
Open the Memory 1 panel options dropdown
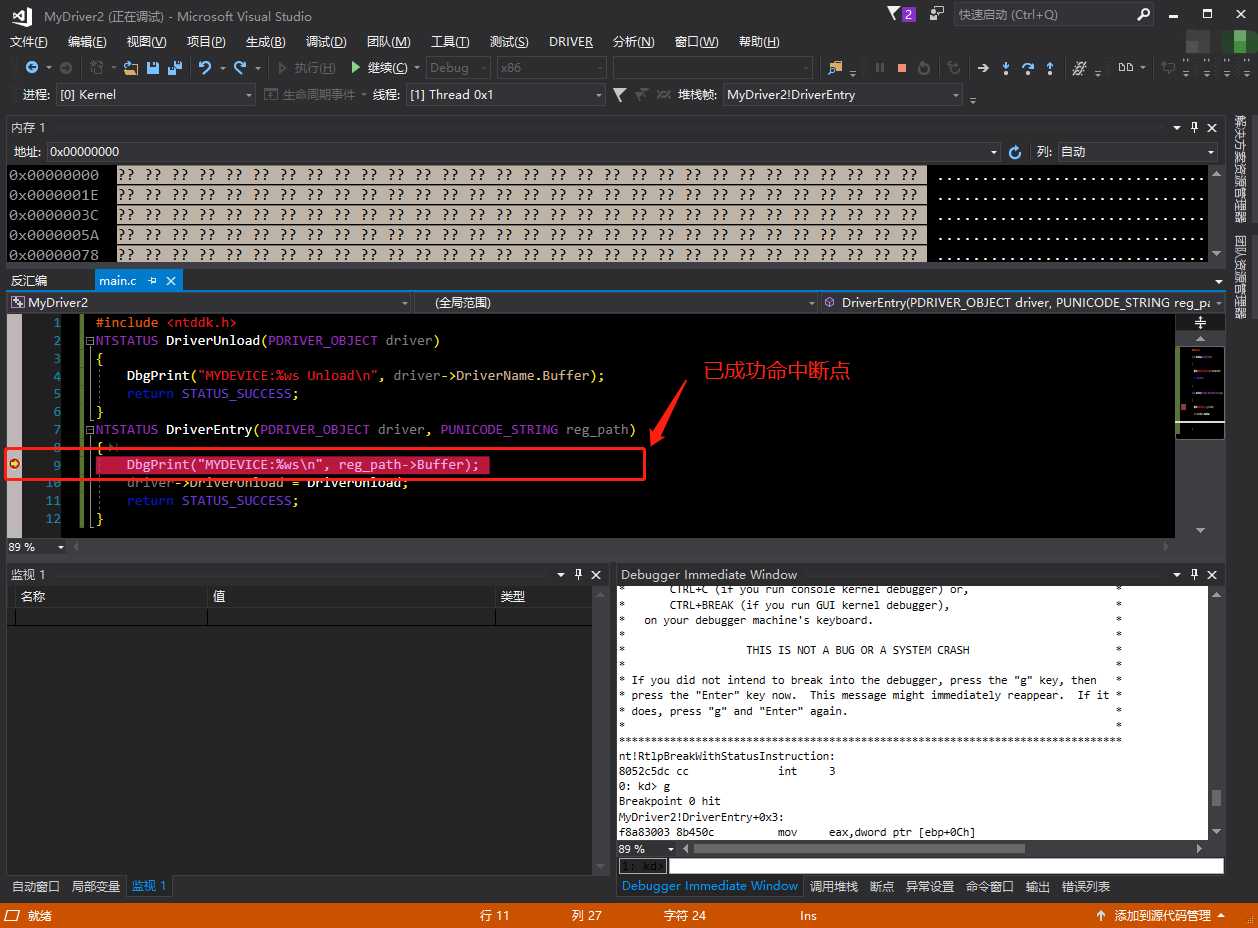click(x=1175, y=128)
